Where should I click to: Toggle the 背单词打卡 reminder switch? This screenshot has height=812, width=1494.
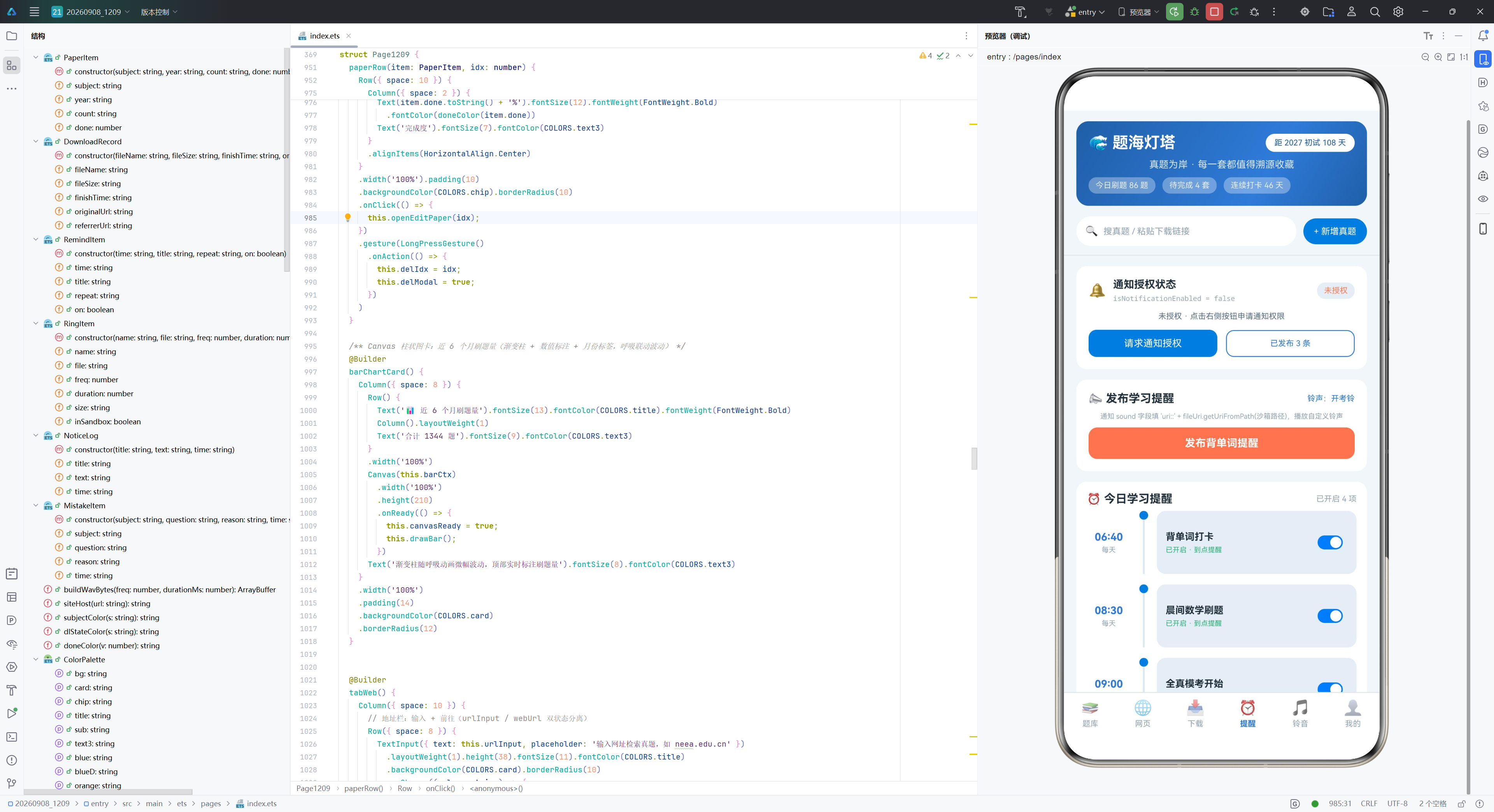[x=1330, y=542]
